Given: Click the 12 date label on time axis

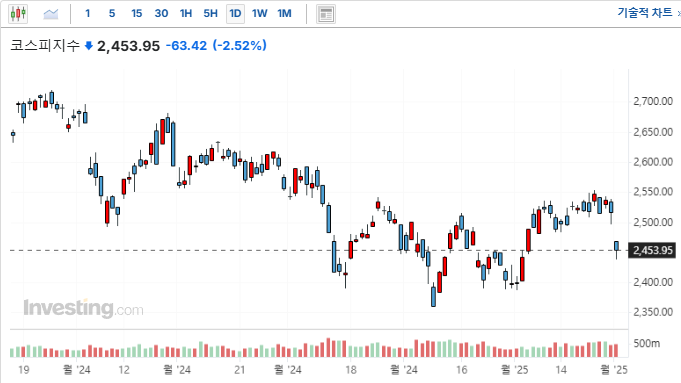Looking at the screenshot, I should (x=124, y=370).
